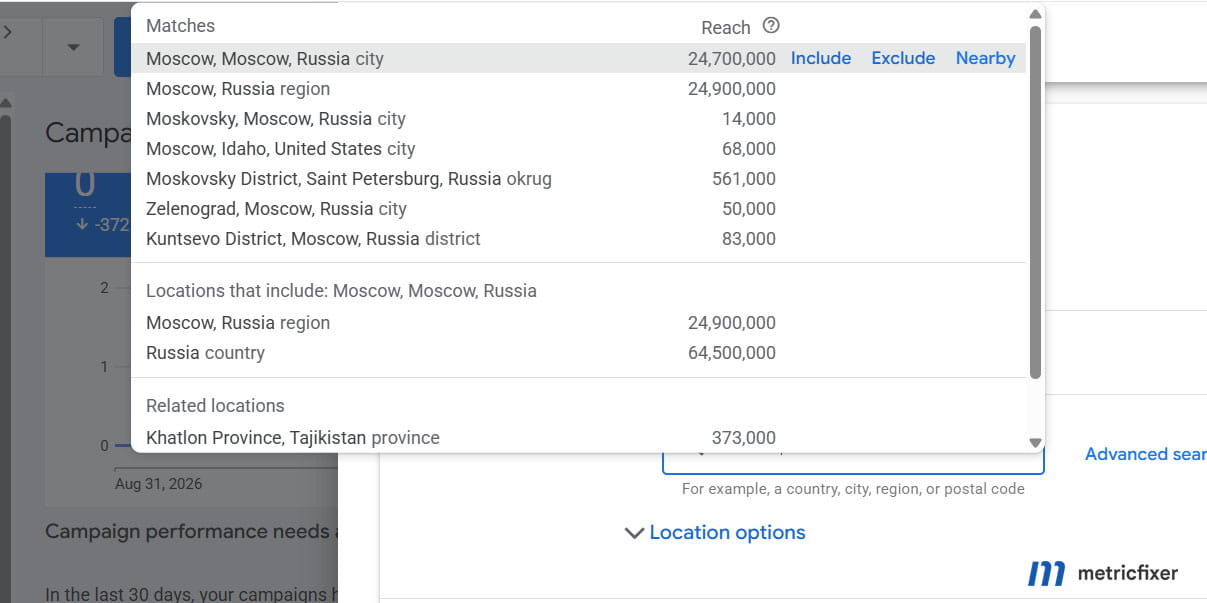Include Moscow, Moscow, Russia city
This screenshot has width=1207, height=603.
pyautogui.click(x=821, y=58)
